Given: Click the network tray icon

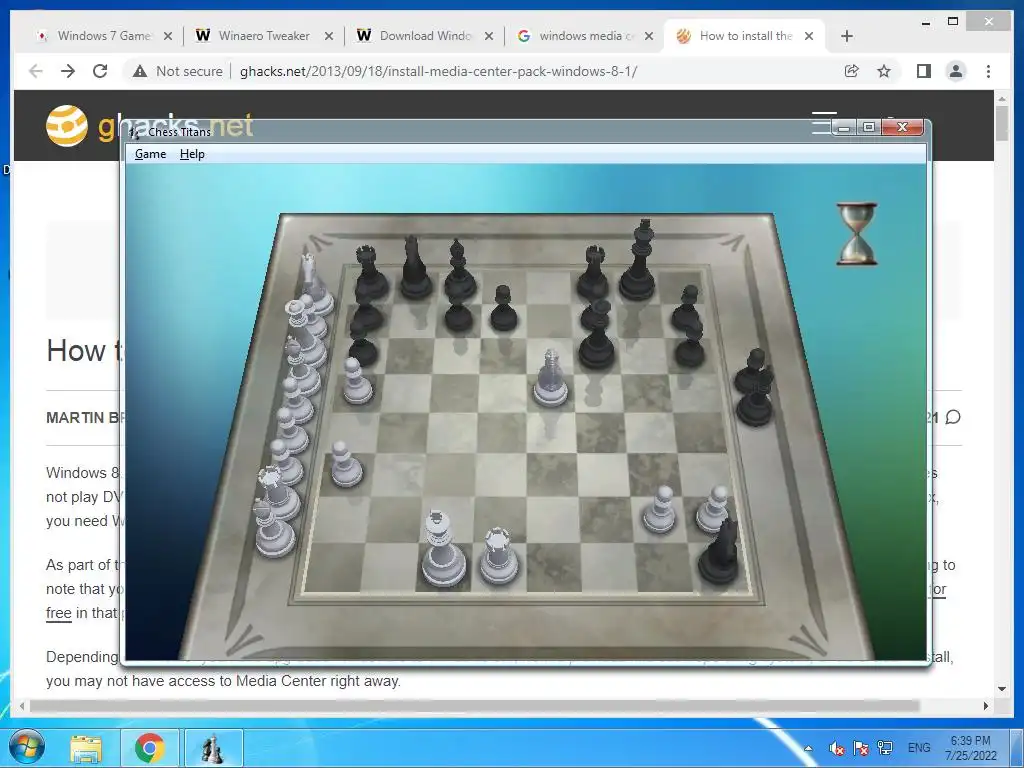Looking at the screenshot, I should [x=885, y=748].
